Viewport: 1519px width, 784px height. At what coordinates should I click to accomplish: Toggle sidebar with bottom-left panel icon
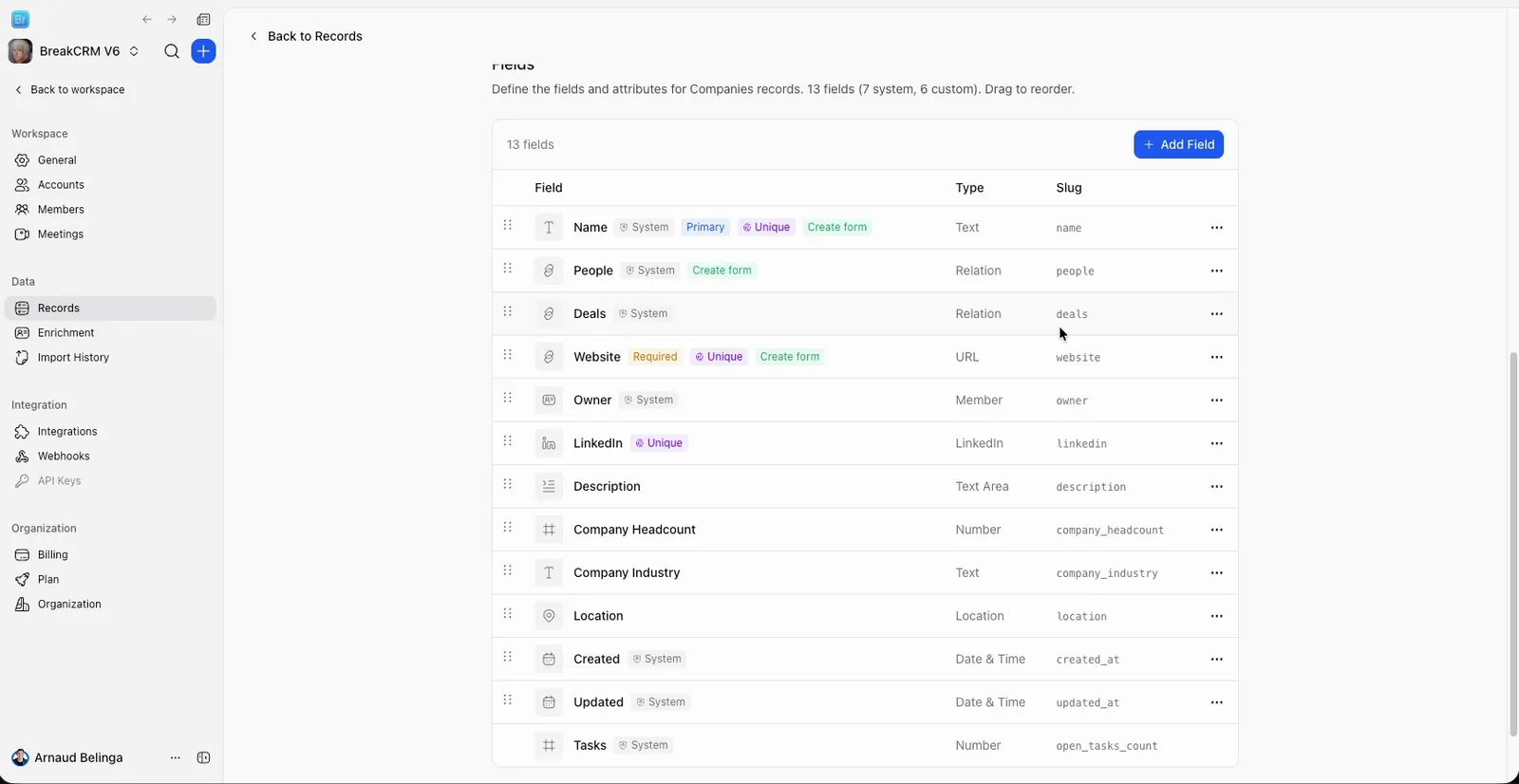203,757
